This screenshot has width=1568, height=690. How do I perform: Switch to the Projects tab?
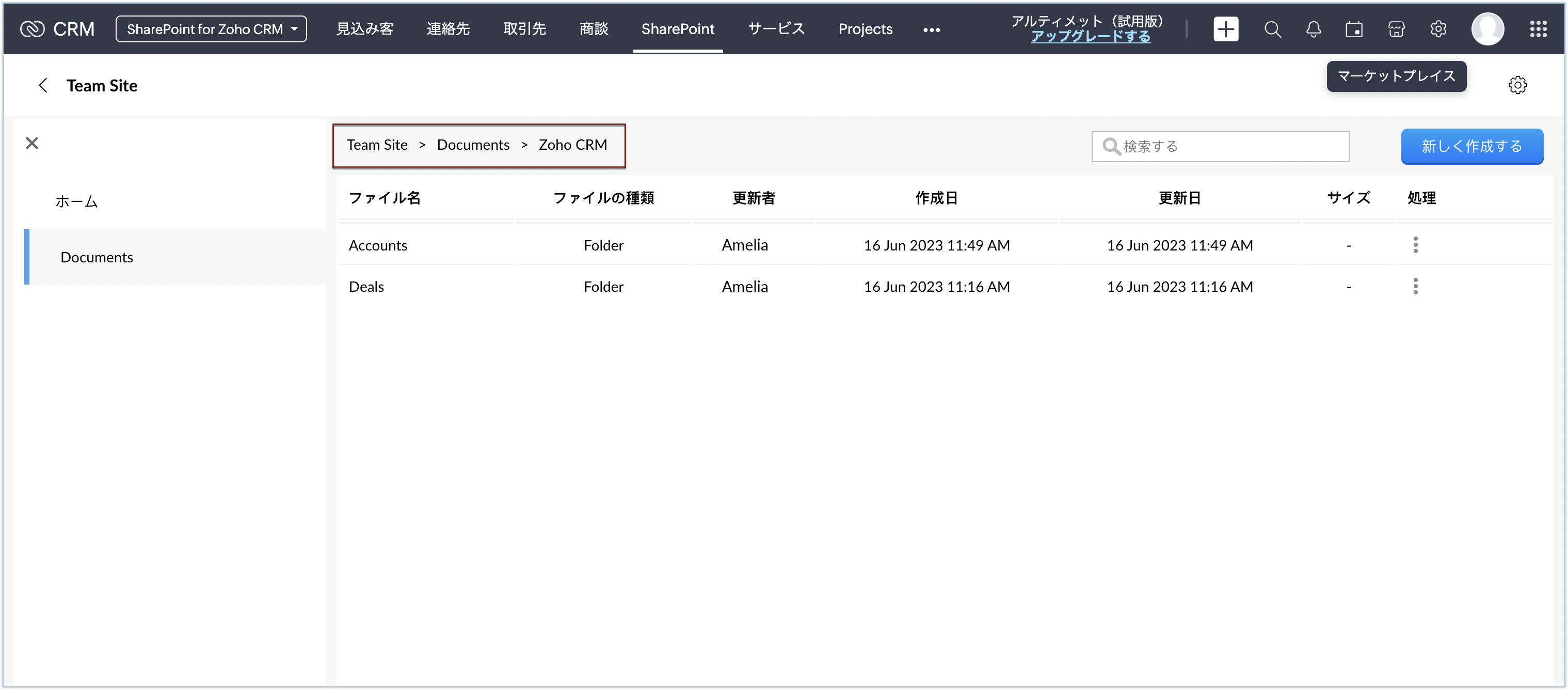(865, 29)
